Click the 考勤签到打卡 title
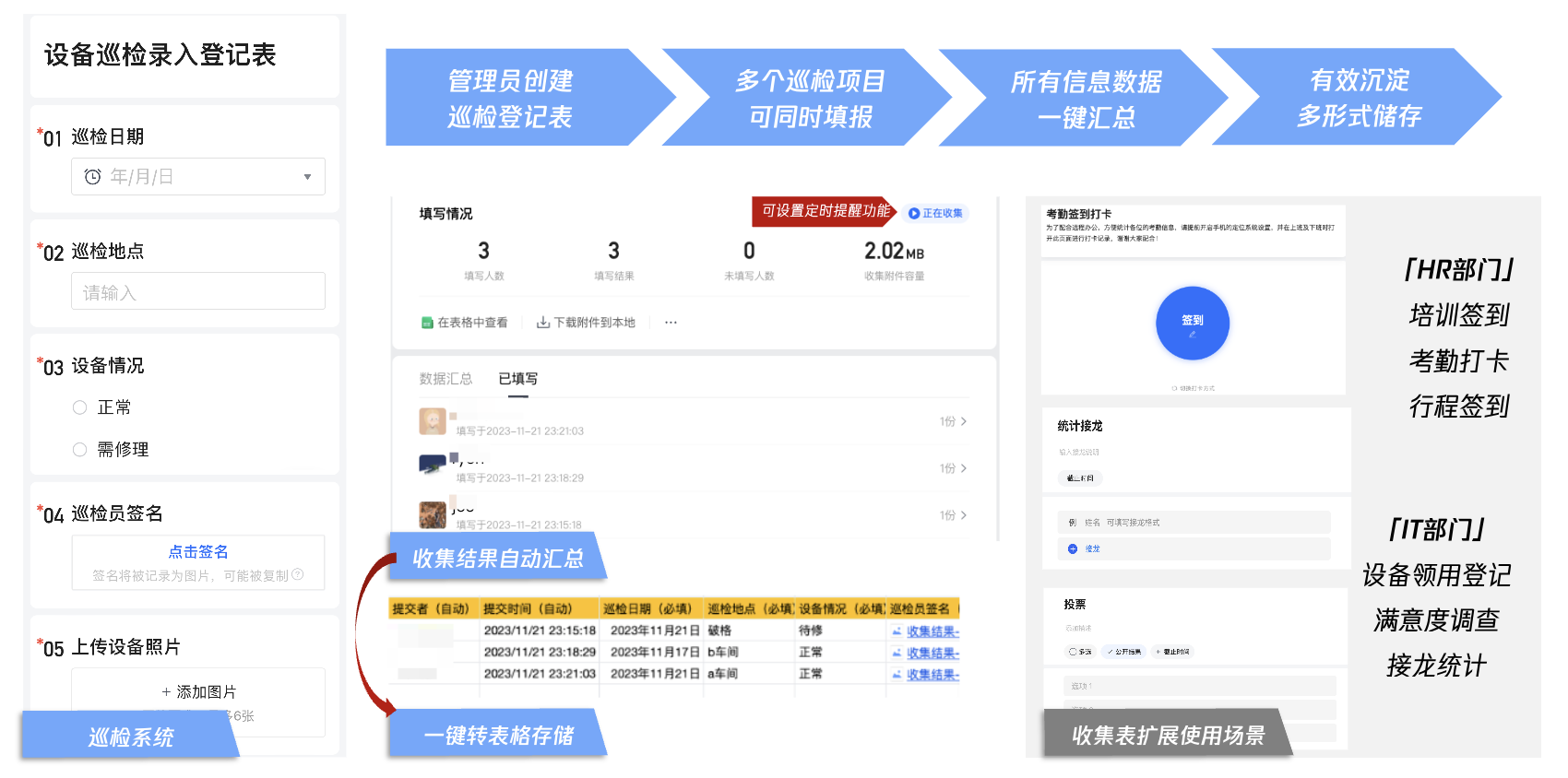Viewport: 1568px width, 778px height. coord(1078,214)
